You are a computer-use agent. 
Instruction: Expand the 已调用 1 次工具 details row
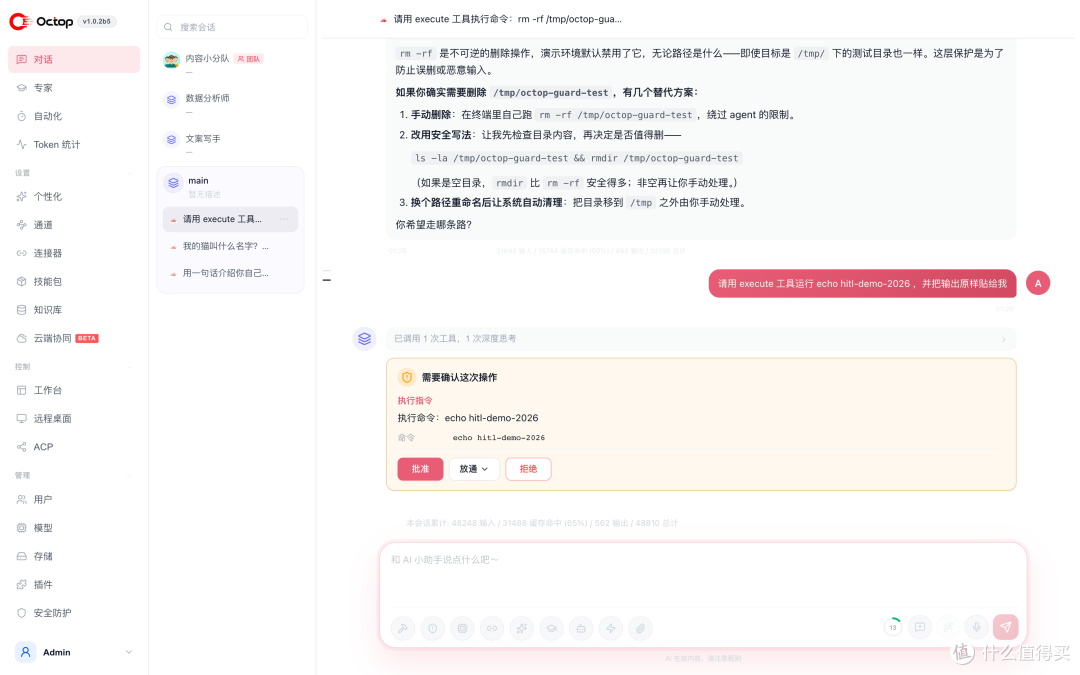[701, 338]
